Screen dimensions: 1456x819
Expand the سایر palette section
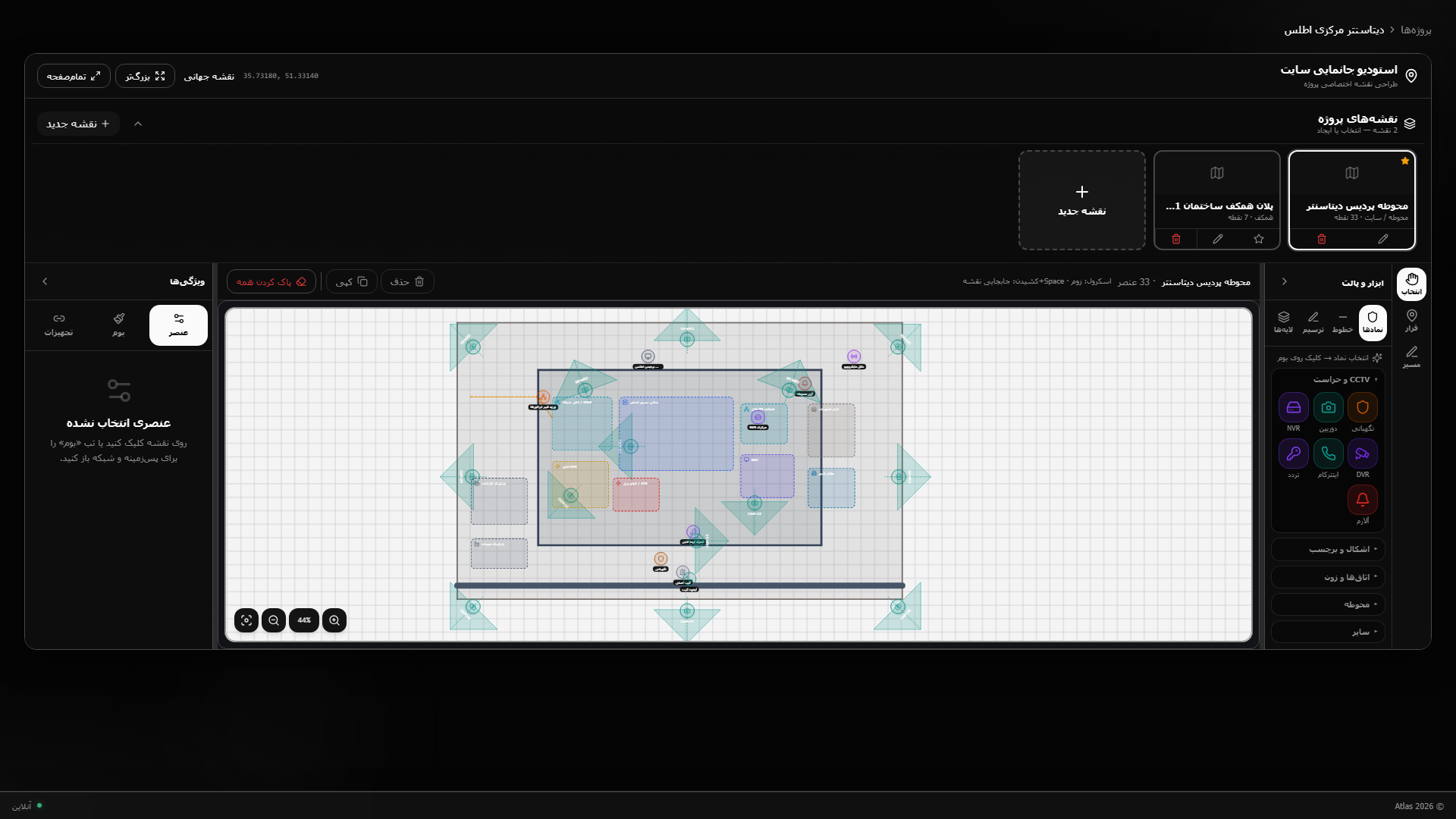pos(1328,632)
